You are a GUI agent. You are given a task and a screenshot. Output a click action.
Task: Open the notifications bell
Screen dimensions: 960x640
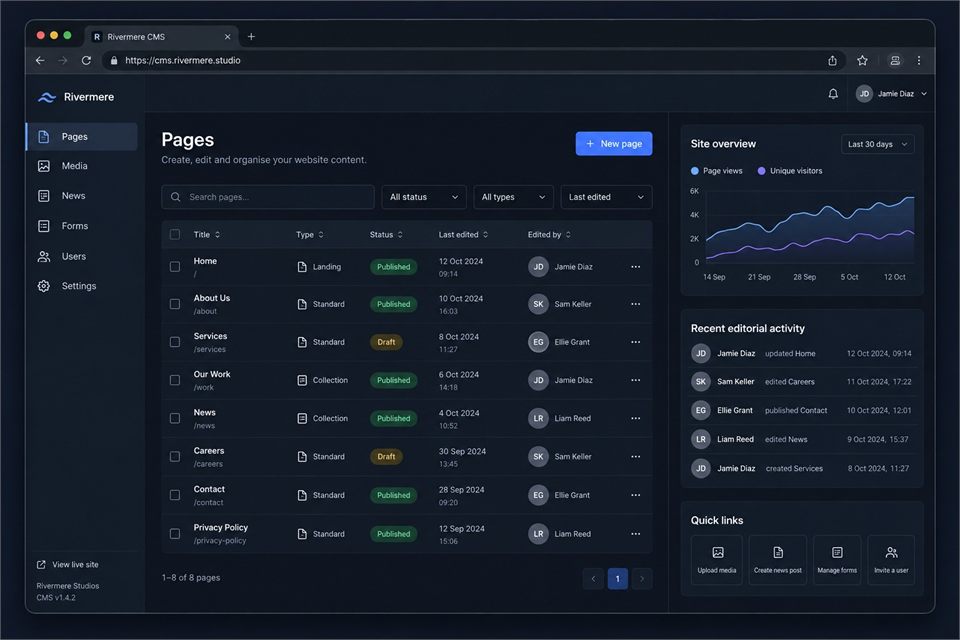point(833,94)
